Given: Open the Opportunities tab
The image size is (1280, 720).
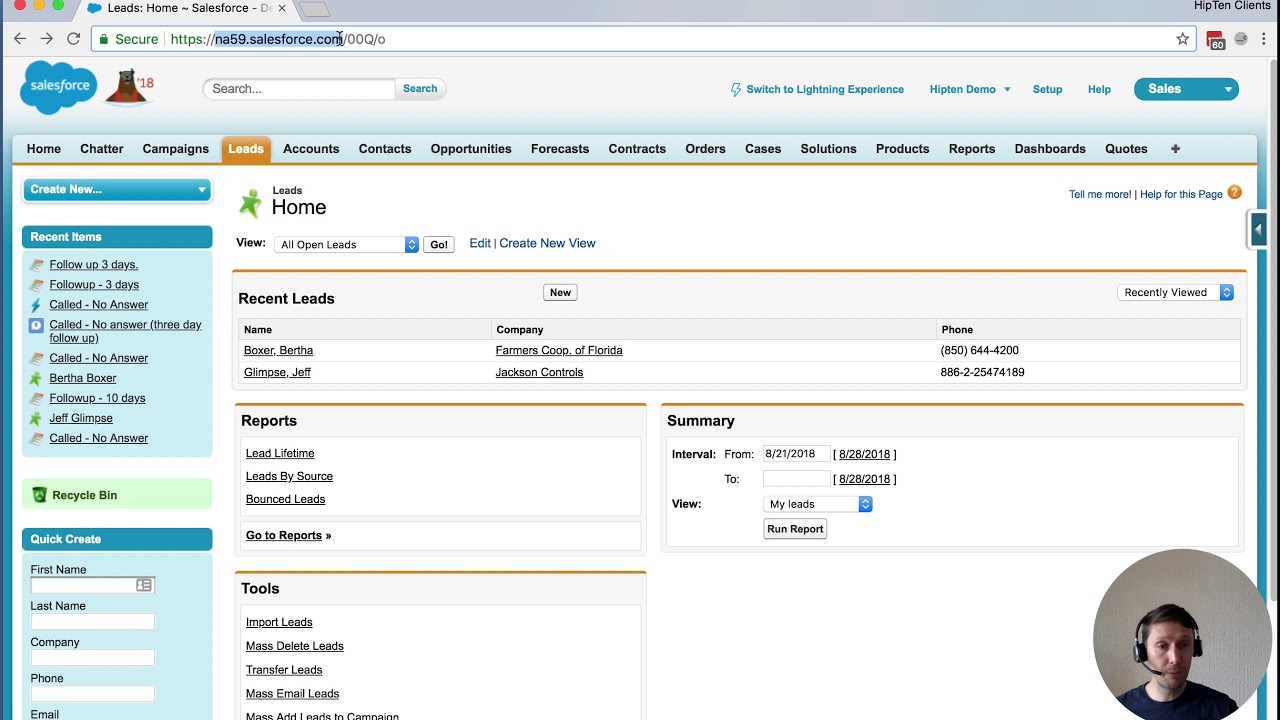Looking at the screenshot, I should coord(471,149).
